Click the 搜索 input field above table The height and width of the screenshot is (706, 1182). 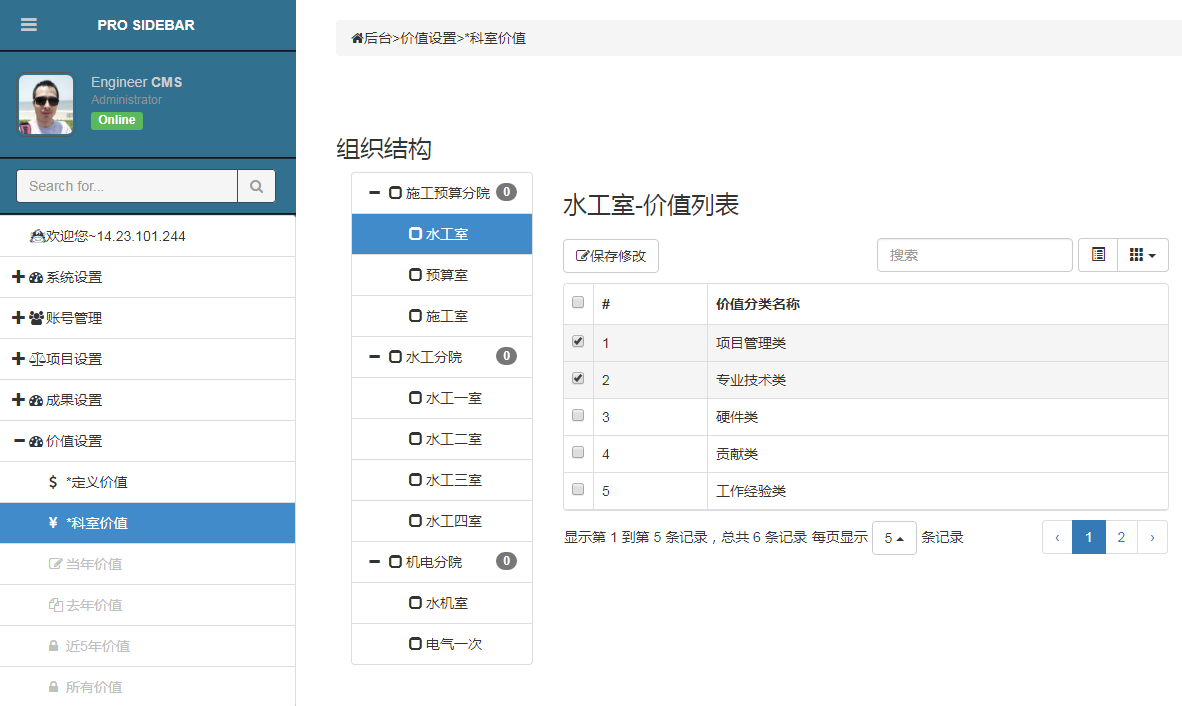[x=974, y=255]
